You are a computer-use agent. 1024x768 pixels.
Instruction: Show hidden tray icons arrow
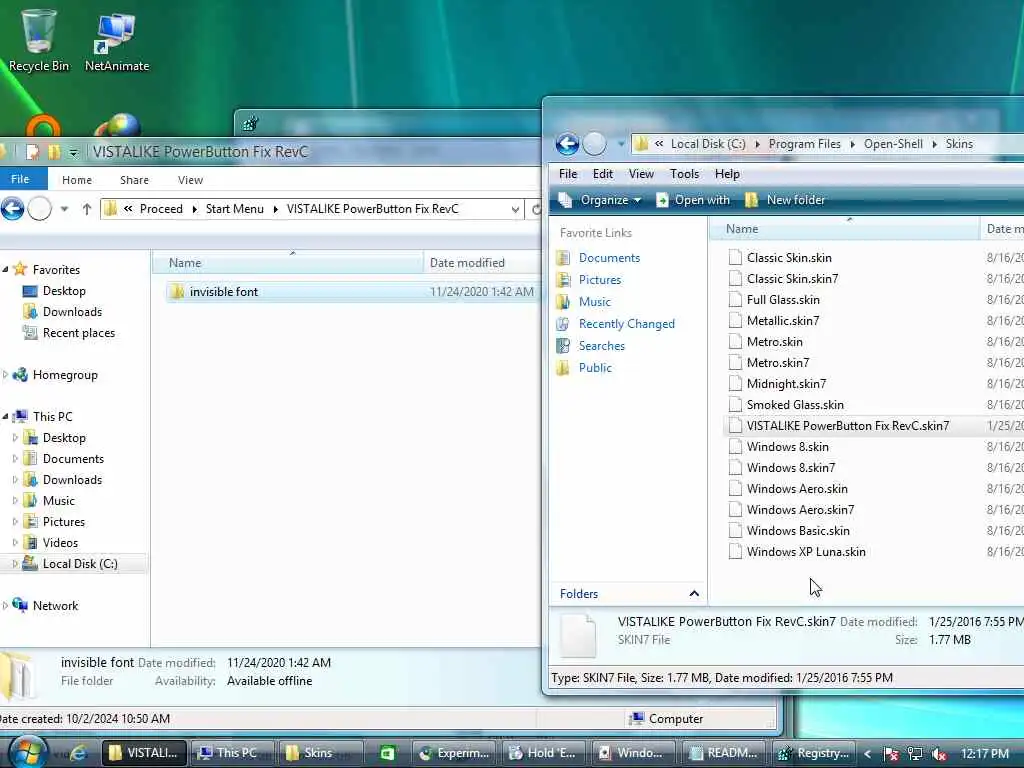[x=868, y=754]
